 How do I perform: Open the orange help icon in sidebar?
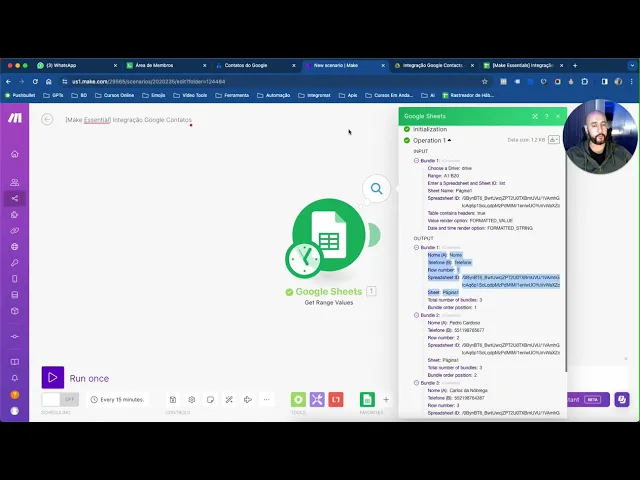click(x=15, y=395)
